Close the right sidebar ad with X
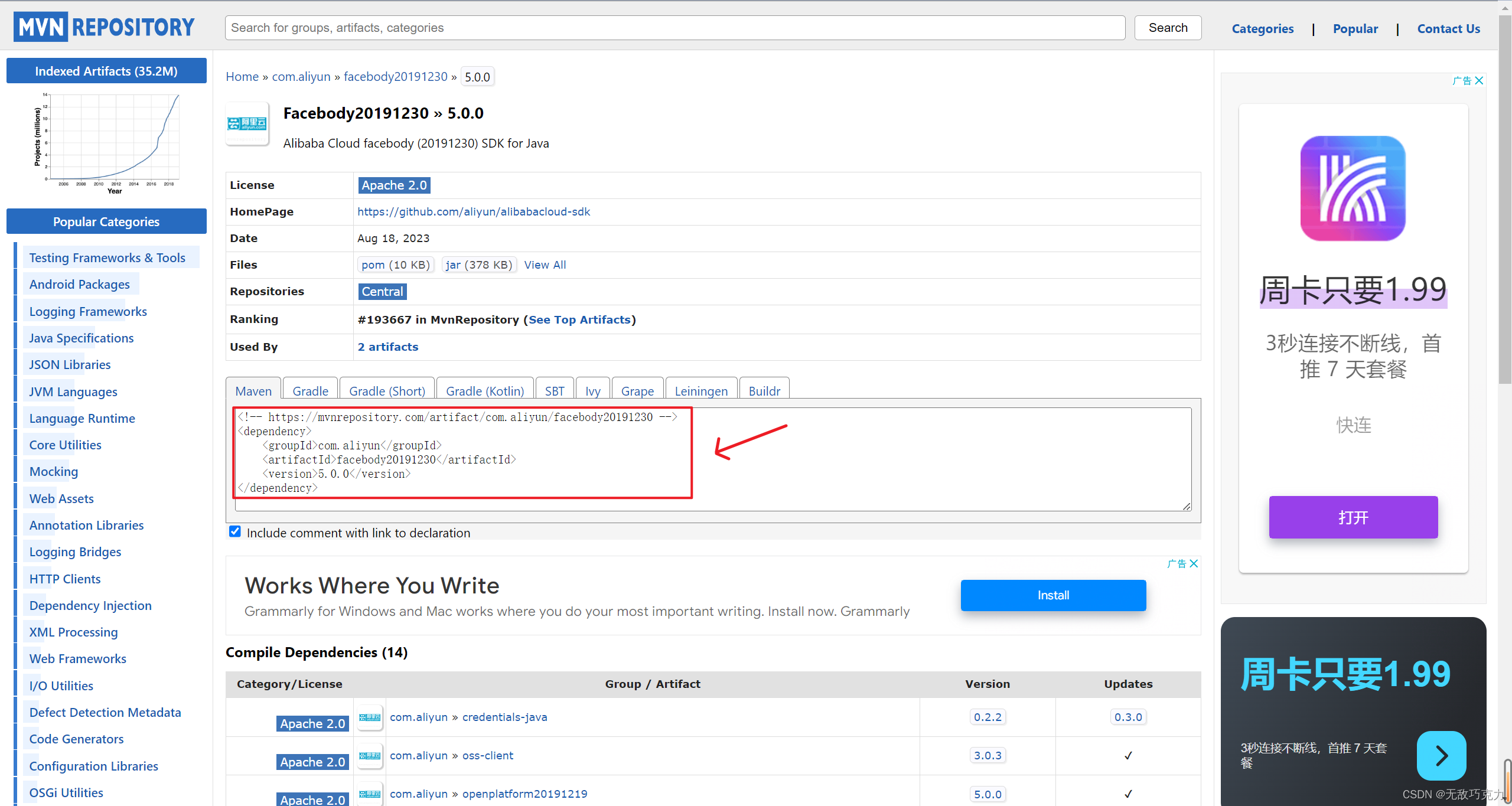Screen dimensions: 1512x806 point(1479,81)
